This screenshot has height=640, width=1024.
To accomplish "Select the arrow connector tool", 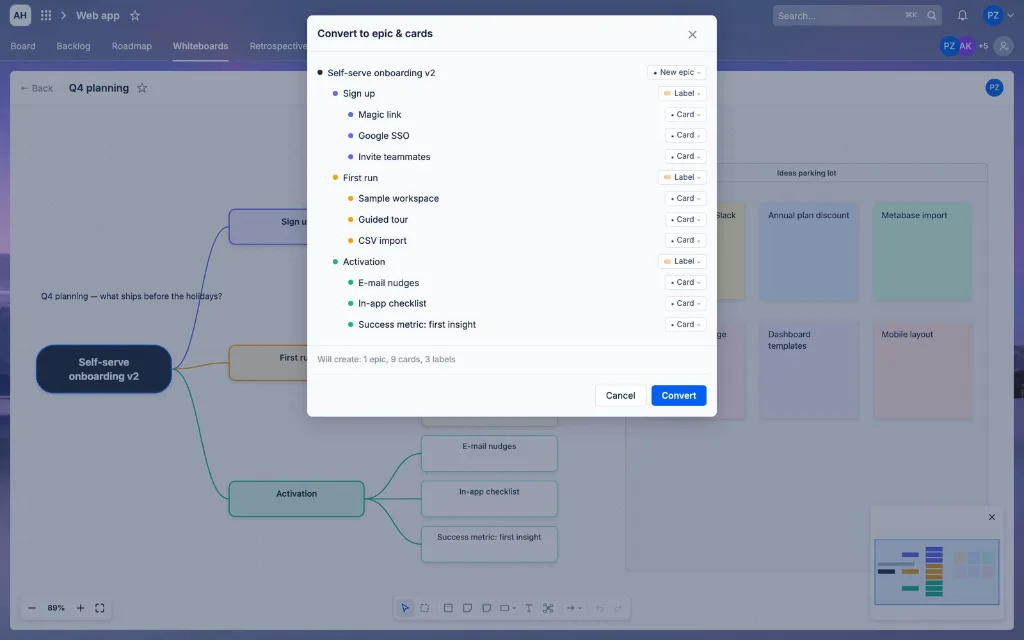I will click(x=573, y=608).
